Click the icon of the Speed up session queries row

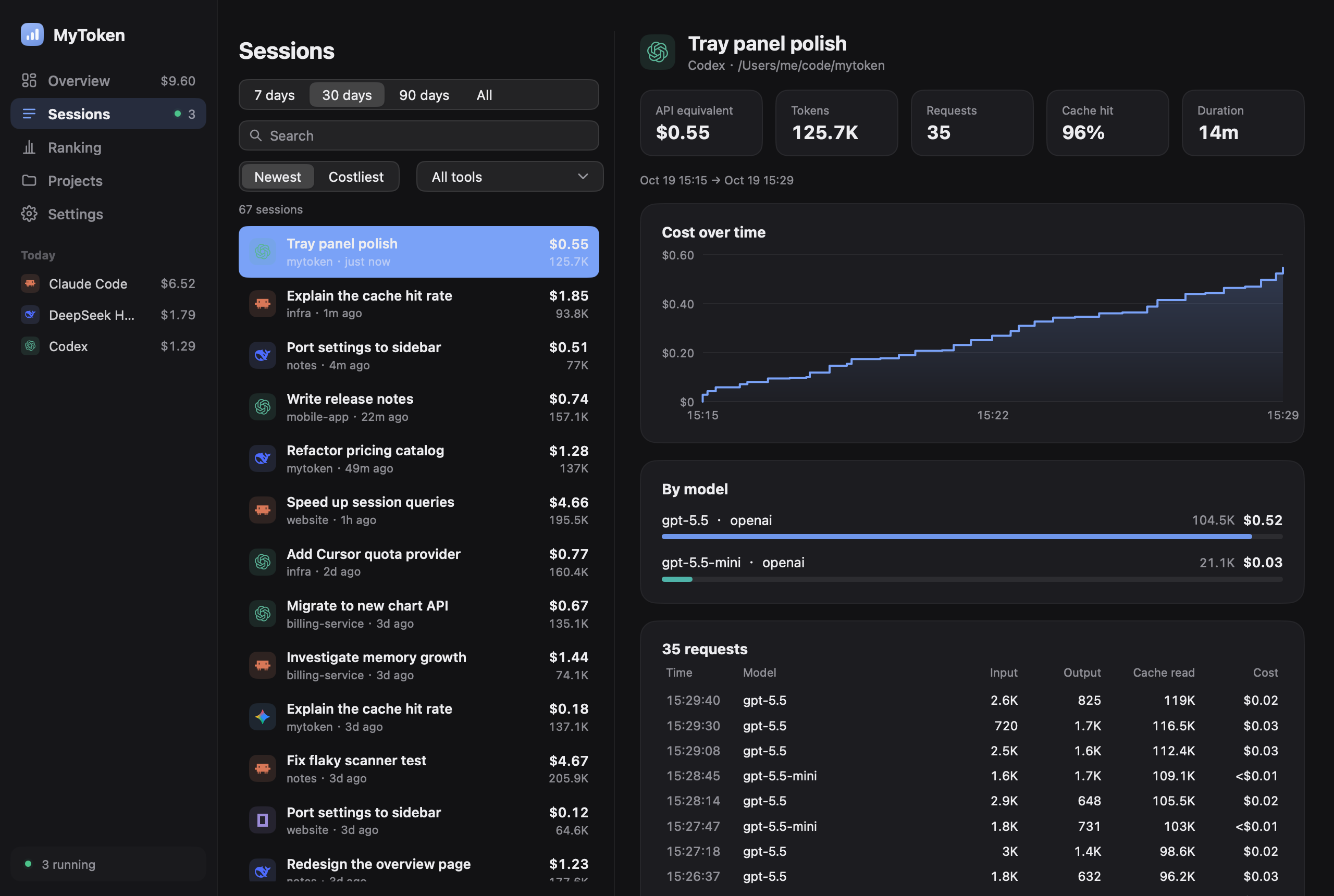point(262,511)
